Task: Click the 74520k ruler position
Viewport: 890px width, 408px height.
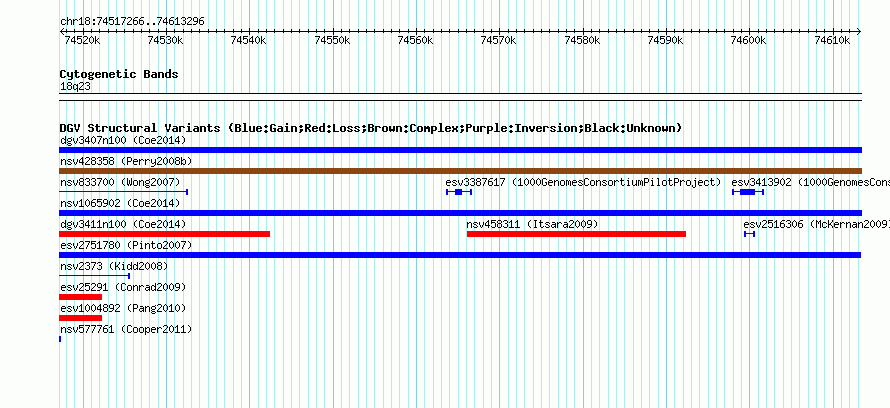Action: pos(83,40)
